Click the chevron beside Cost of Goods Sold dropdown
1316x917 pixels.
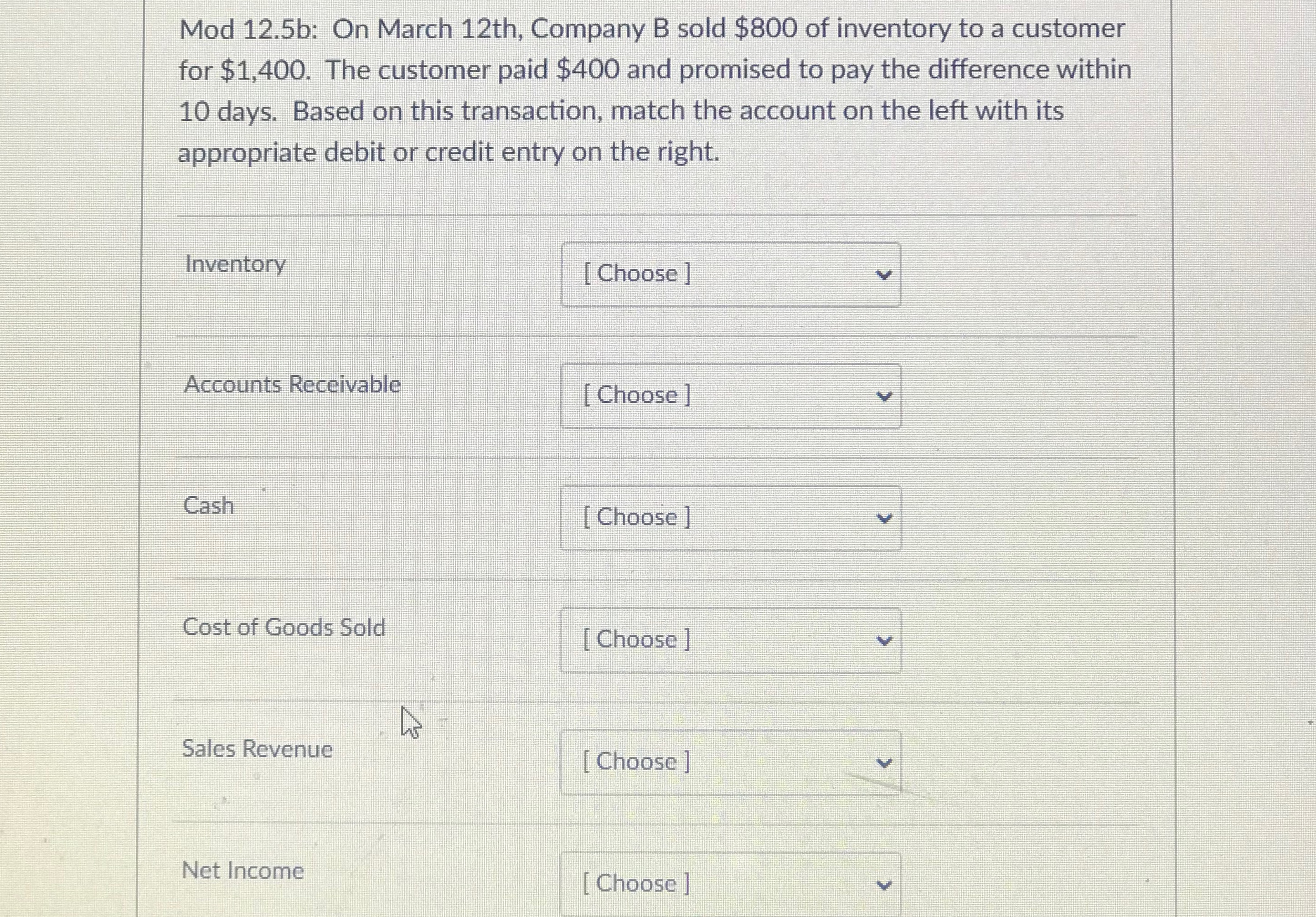click(885, 641)
